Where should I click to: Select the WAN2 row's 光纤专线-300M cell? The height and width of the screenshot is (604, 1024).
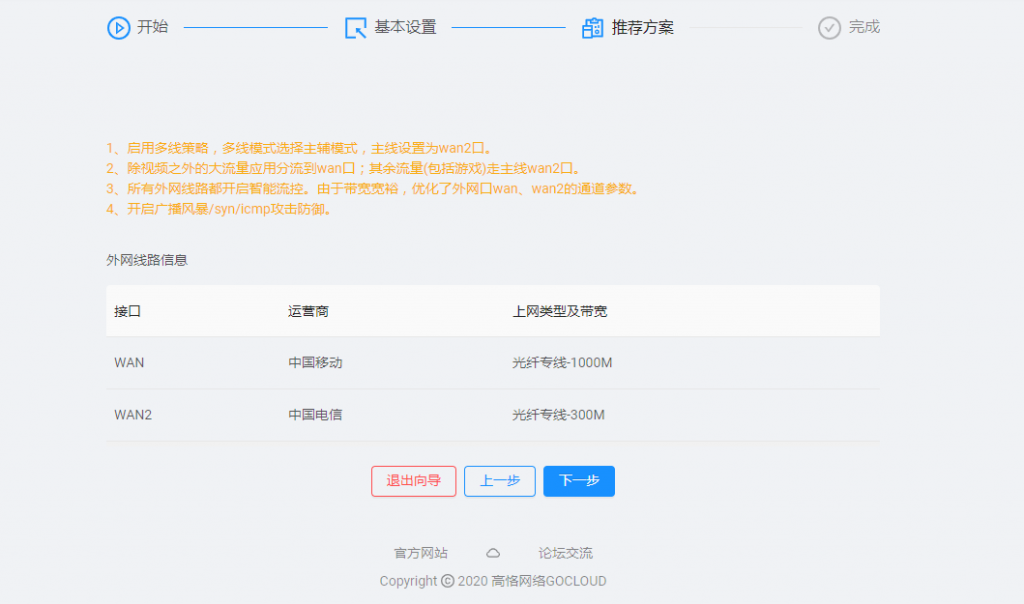[558, 415]
